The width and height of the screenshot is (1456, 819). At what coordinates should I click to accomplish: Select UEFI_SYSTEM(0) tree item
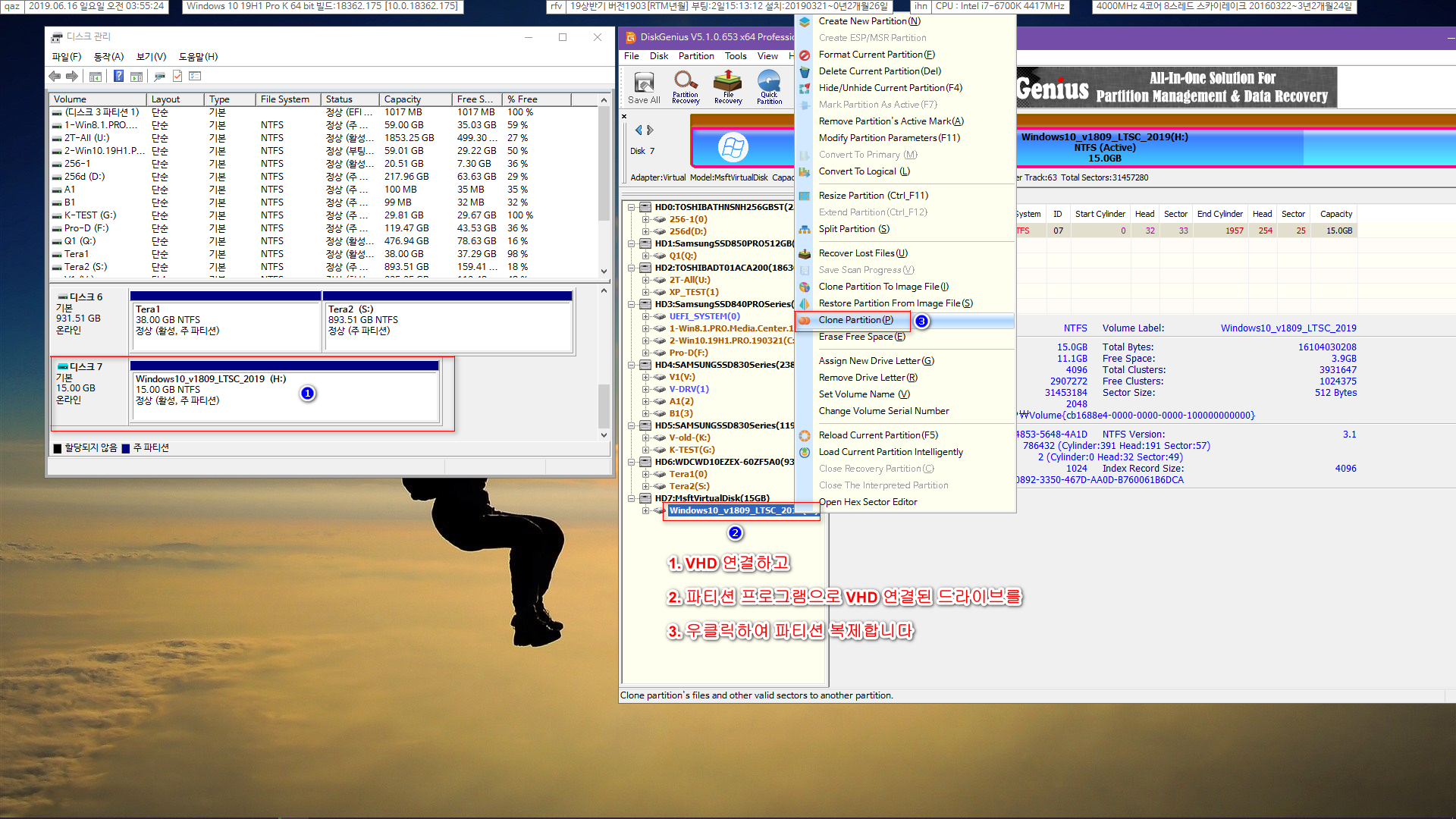click(704, 316)
